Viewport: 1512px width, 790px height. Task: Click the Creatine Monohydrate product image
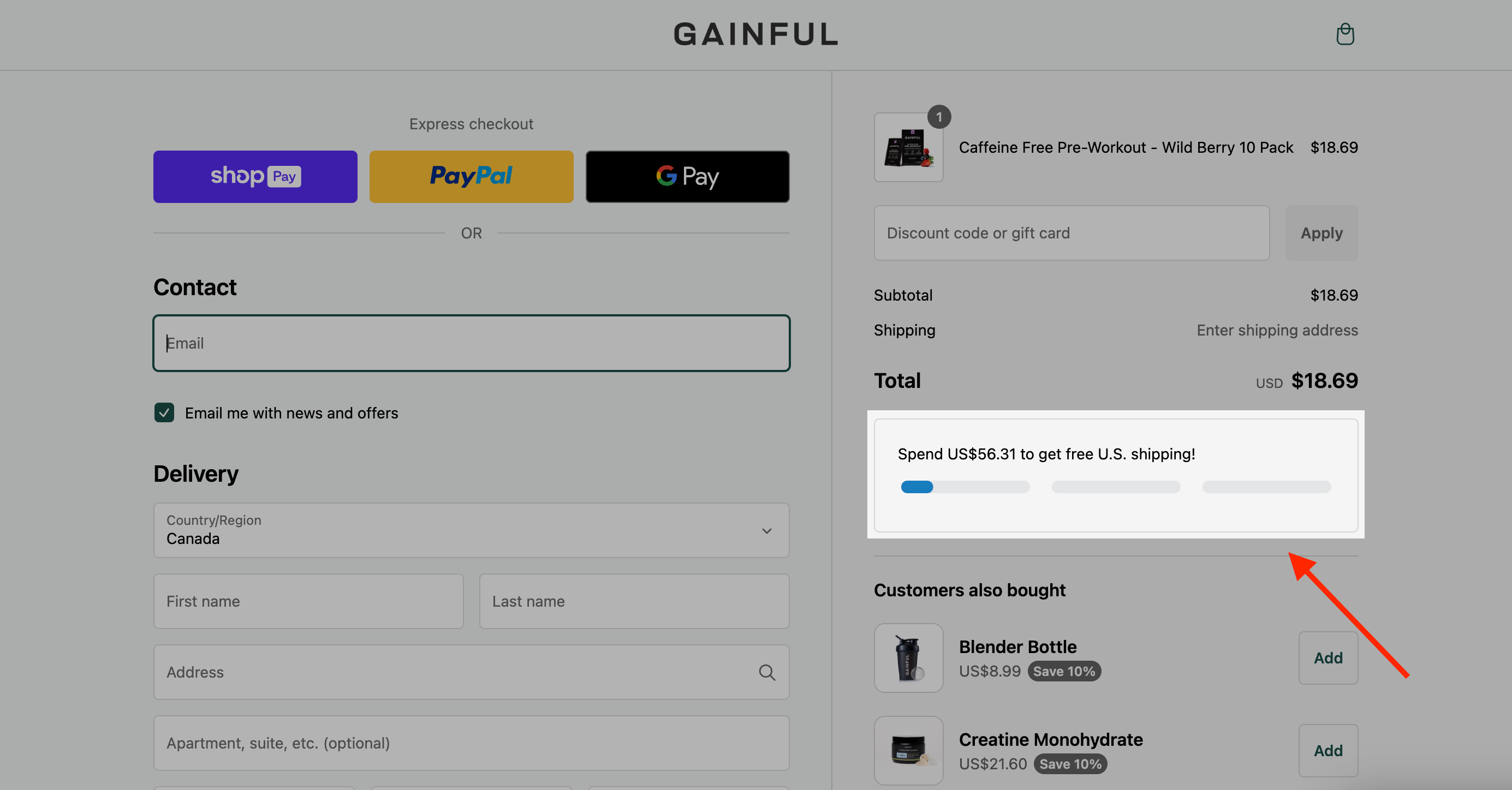point(908,750)
